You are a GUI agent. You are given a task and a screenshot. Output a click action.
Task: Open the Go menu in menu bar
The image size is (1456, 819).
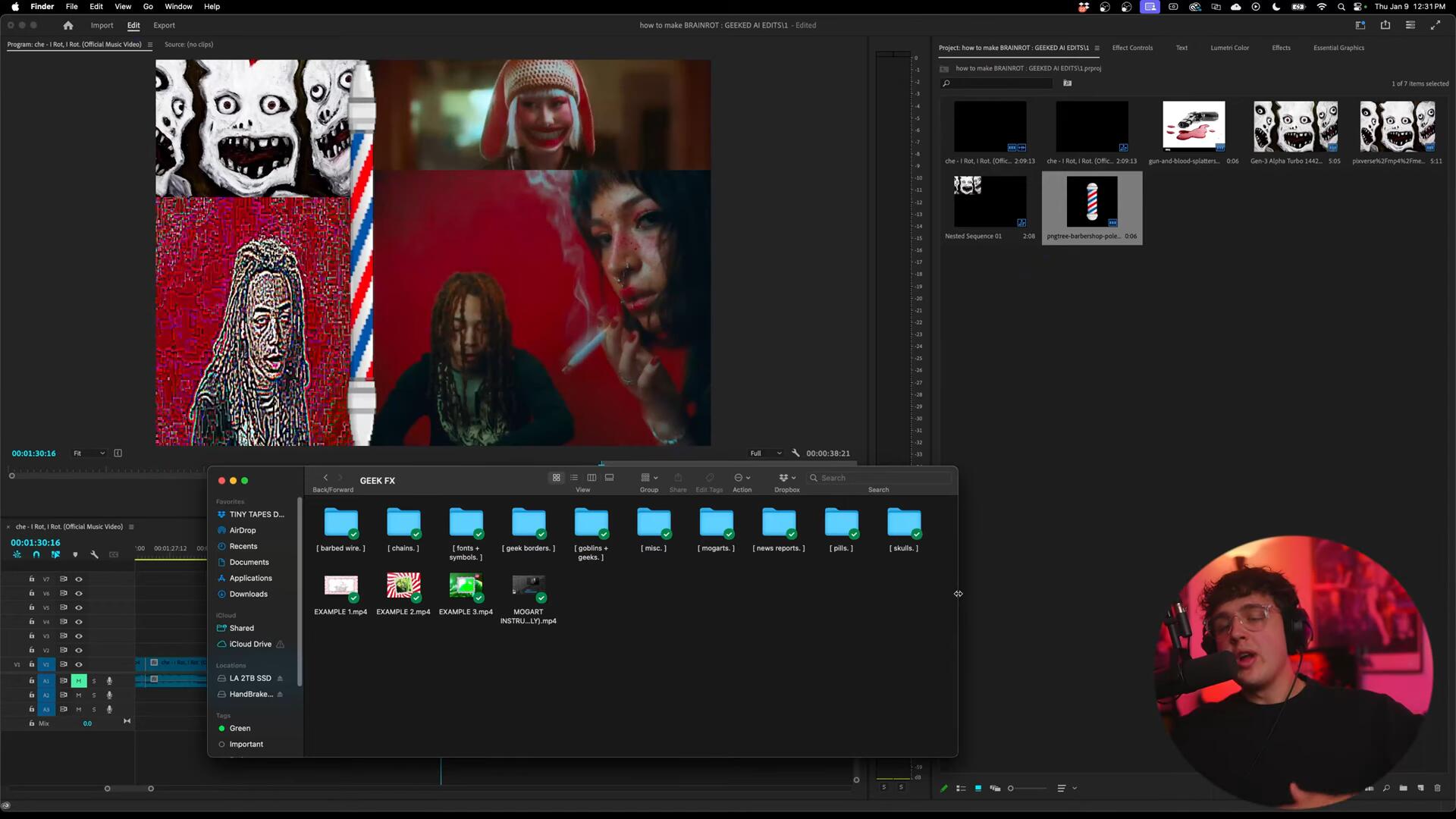click(x=148, y=6)
